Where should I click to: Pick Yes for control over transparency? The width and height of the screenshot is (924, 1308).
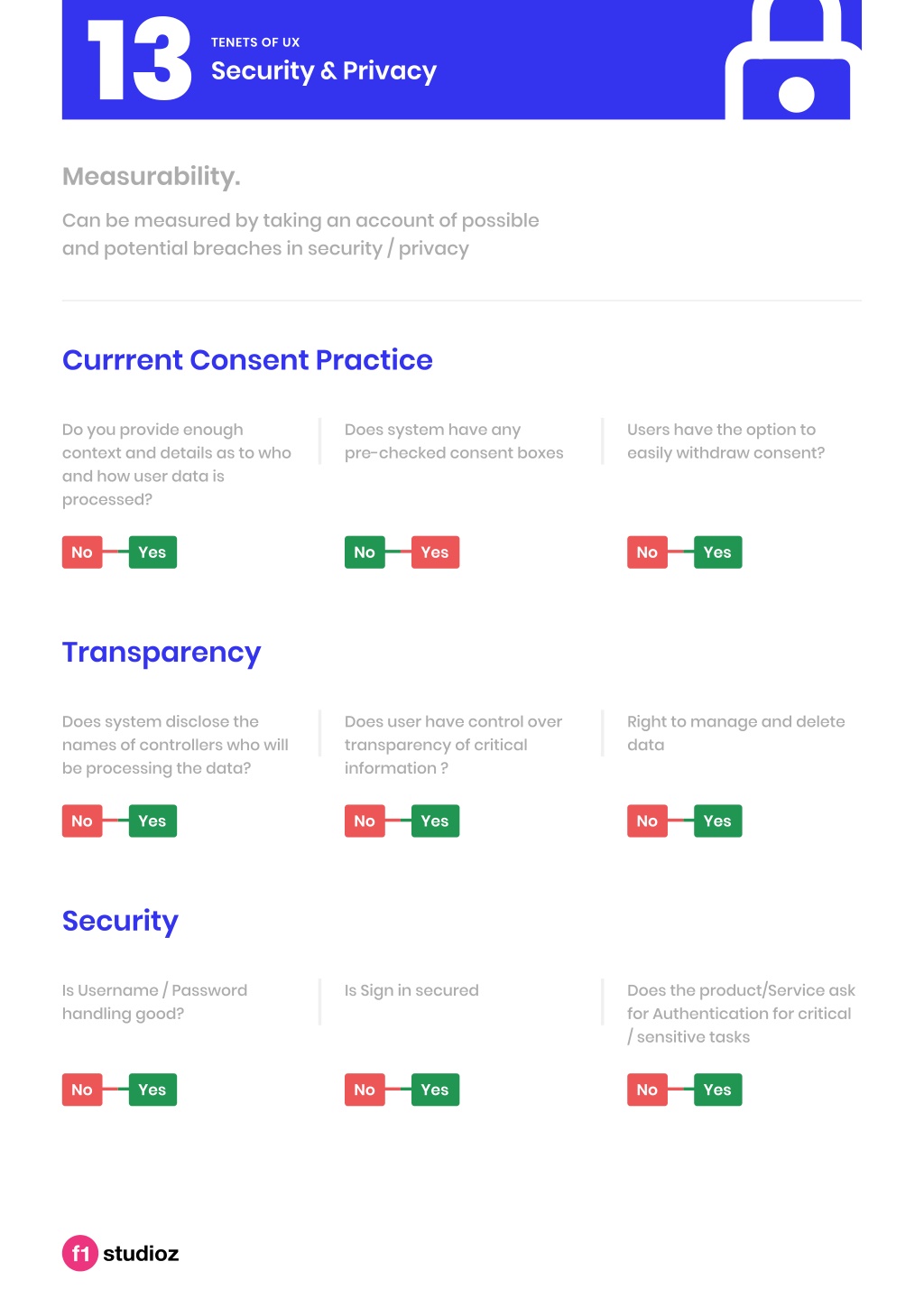tap(435, 821)
